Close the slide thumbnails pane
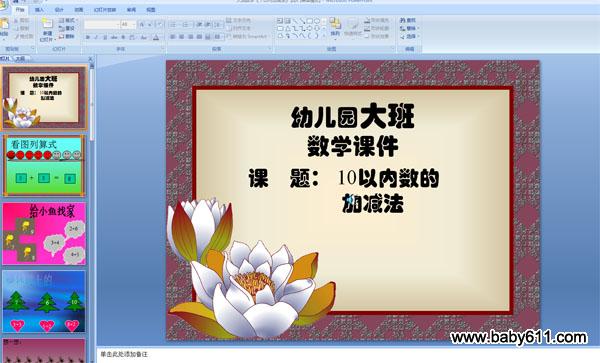Screen dimensions: 600x363 (90, 59)
